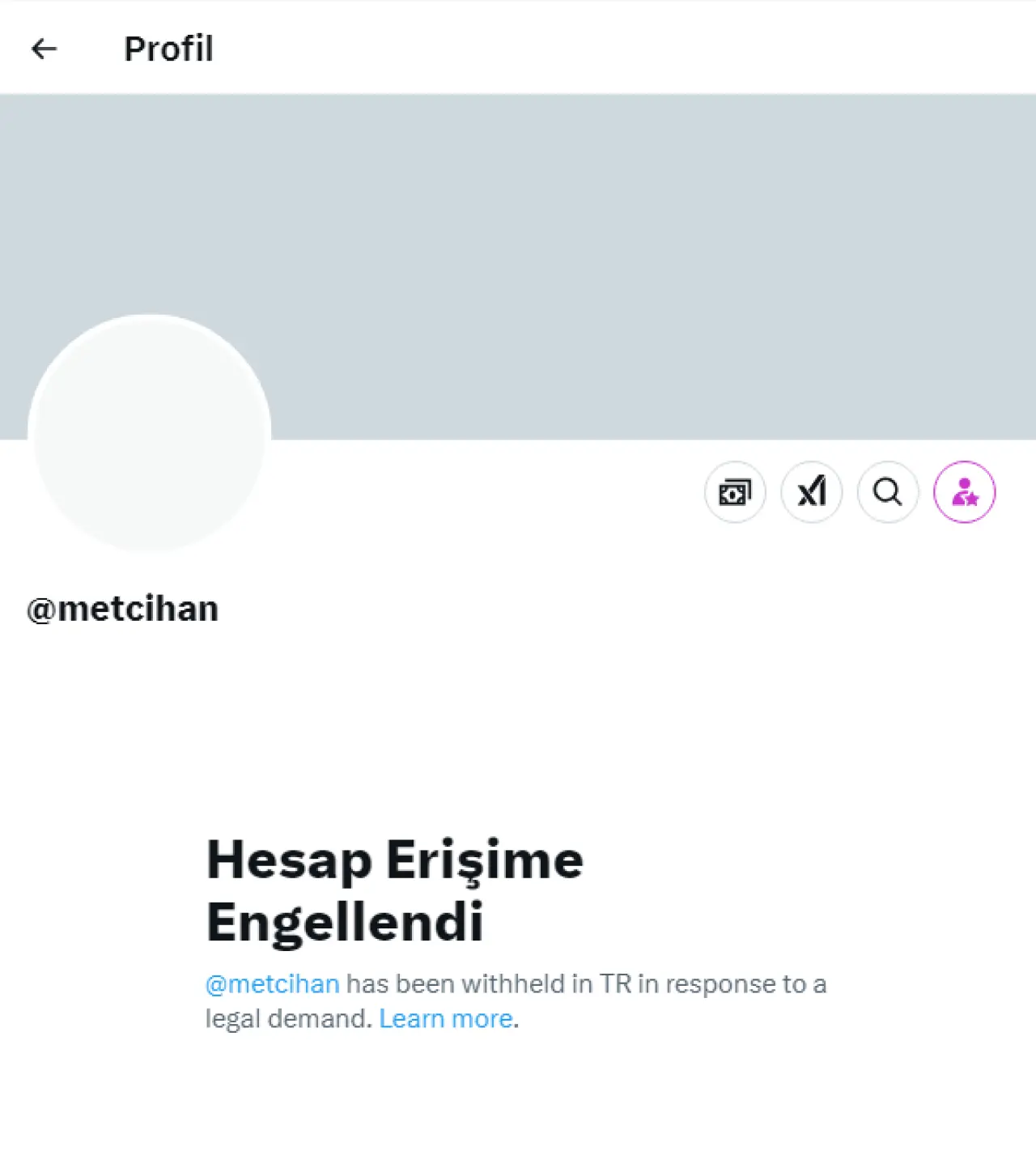This screenshot has width=1036, height=1151.
Task: Select the bold @metcihan handle below the avatar
Action: [123, 609]
